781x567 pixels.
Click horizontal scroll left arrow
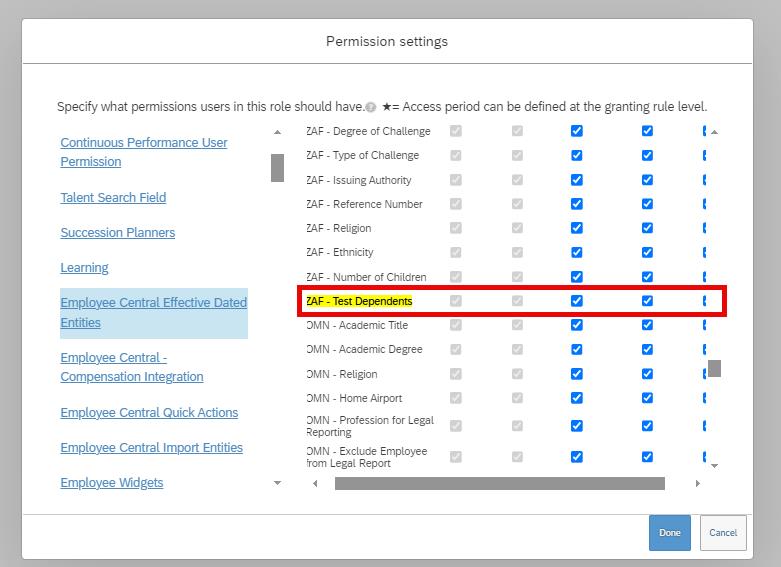tap(315, 483)
